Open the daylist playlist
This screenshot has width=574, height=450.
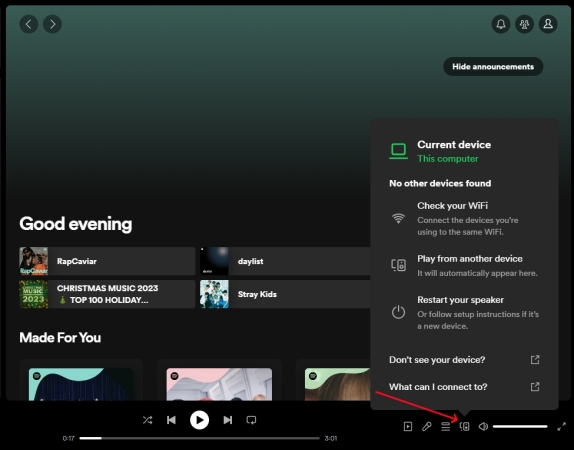point(285,261)
